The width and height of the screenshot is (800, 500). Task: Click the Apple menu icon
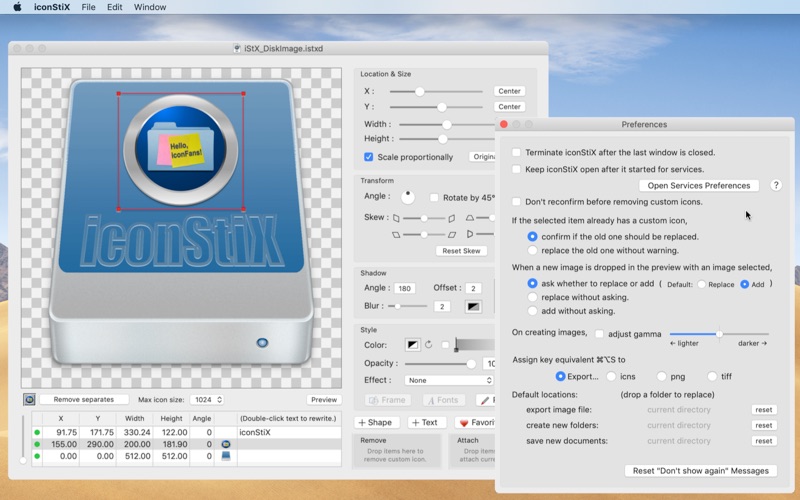(x=17, y=7)
